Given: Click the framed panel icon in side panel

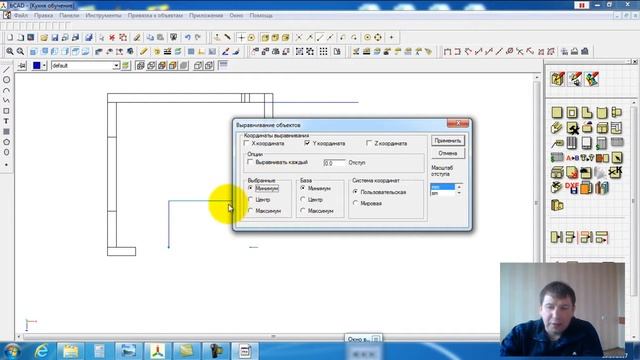Looking at the screenshot, I should [572, 113].
